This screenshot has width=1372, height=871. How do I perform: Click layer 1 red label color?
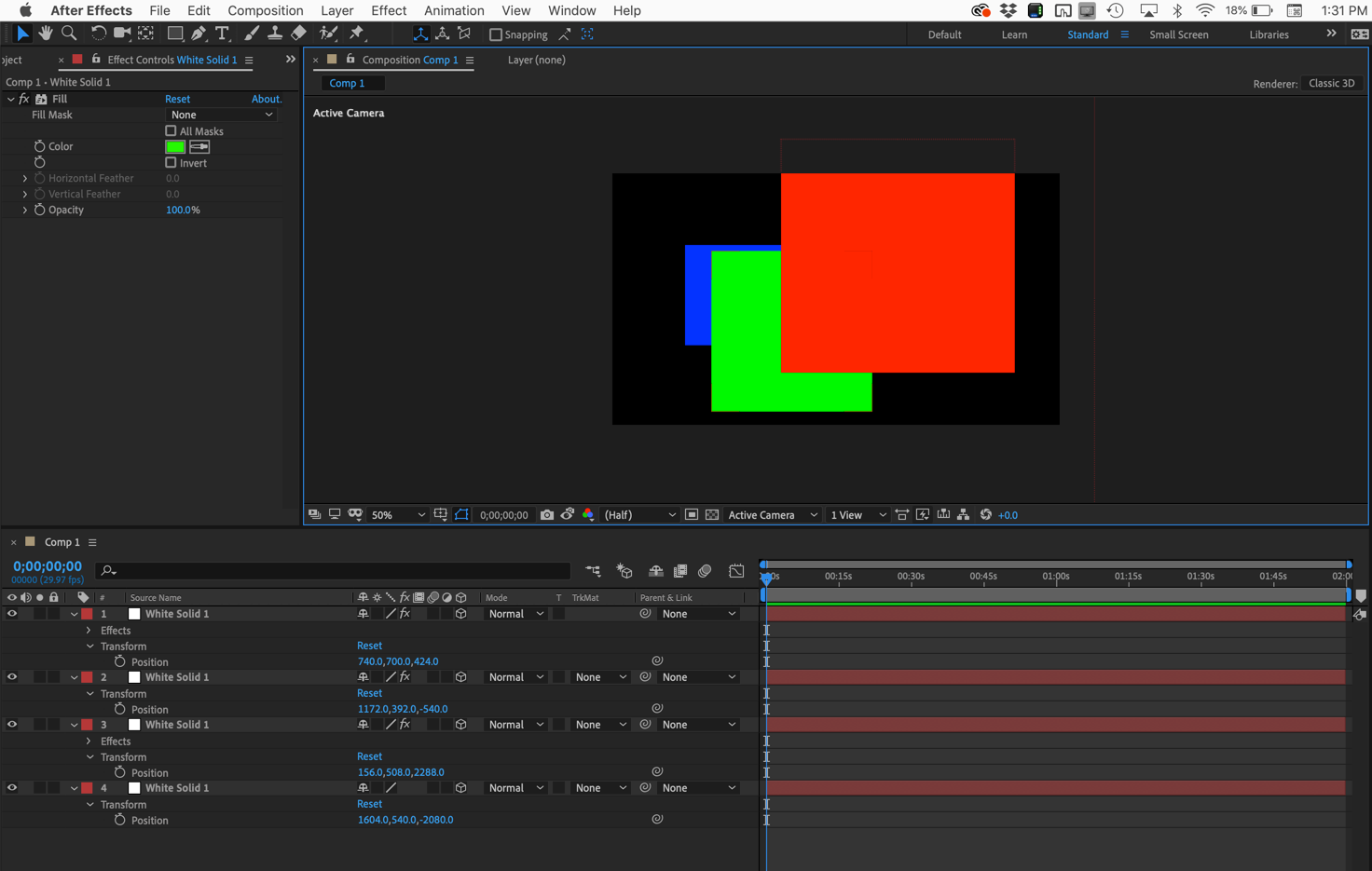coord(87,614)
